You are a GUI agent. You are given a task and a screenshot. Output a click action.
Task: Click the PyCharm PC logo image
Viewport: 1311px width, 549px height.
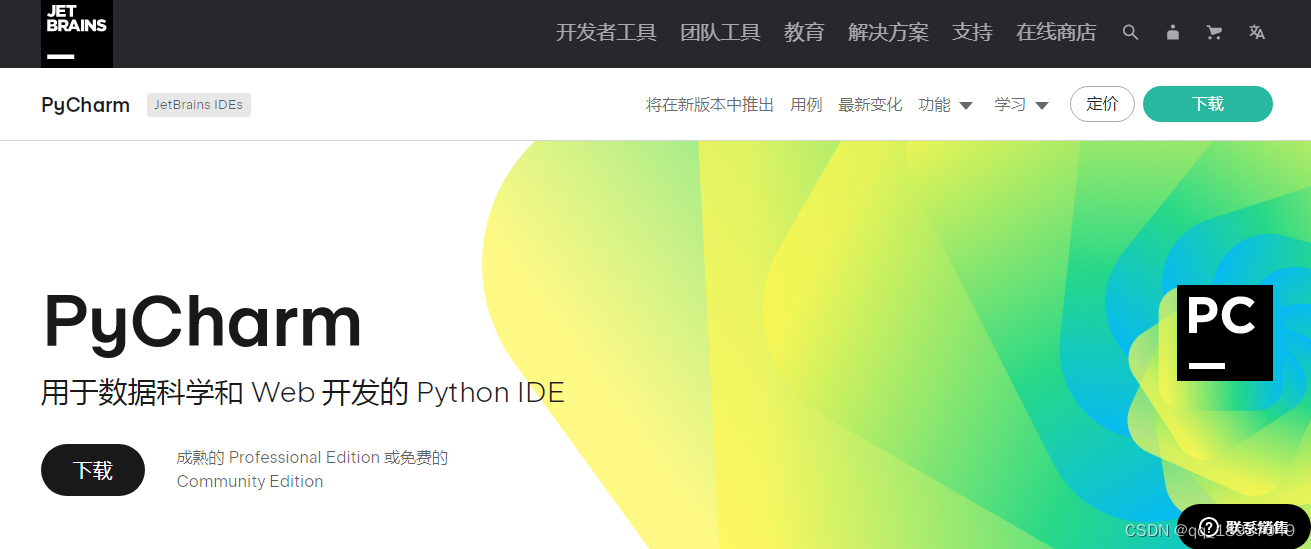pos(1225,333)
